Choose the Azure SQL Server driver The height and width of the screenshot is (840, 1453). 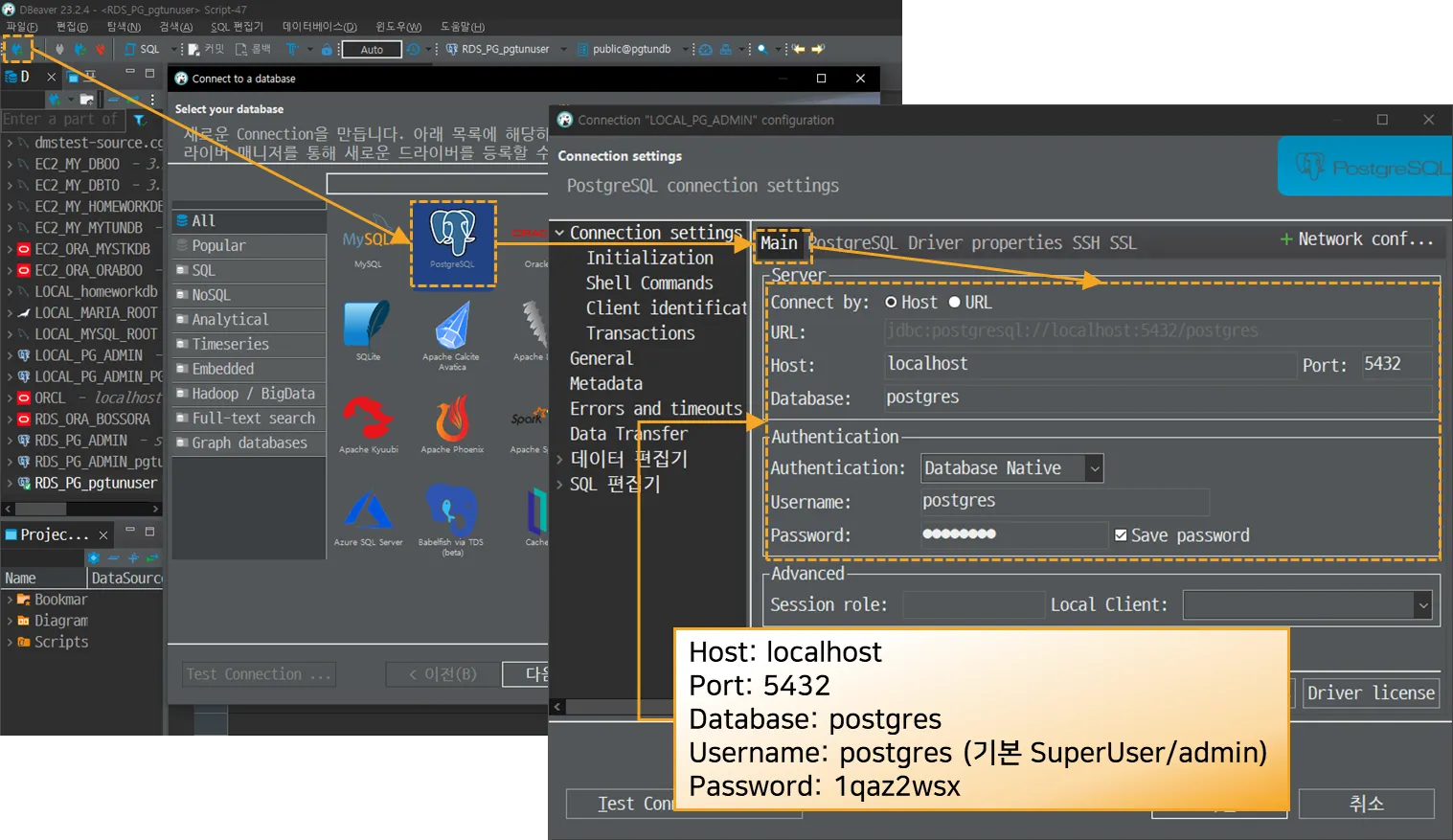[x=368, y=514]
